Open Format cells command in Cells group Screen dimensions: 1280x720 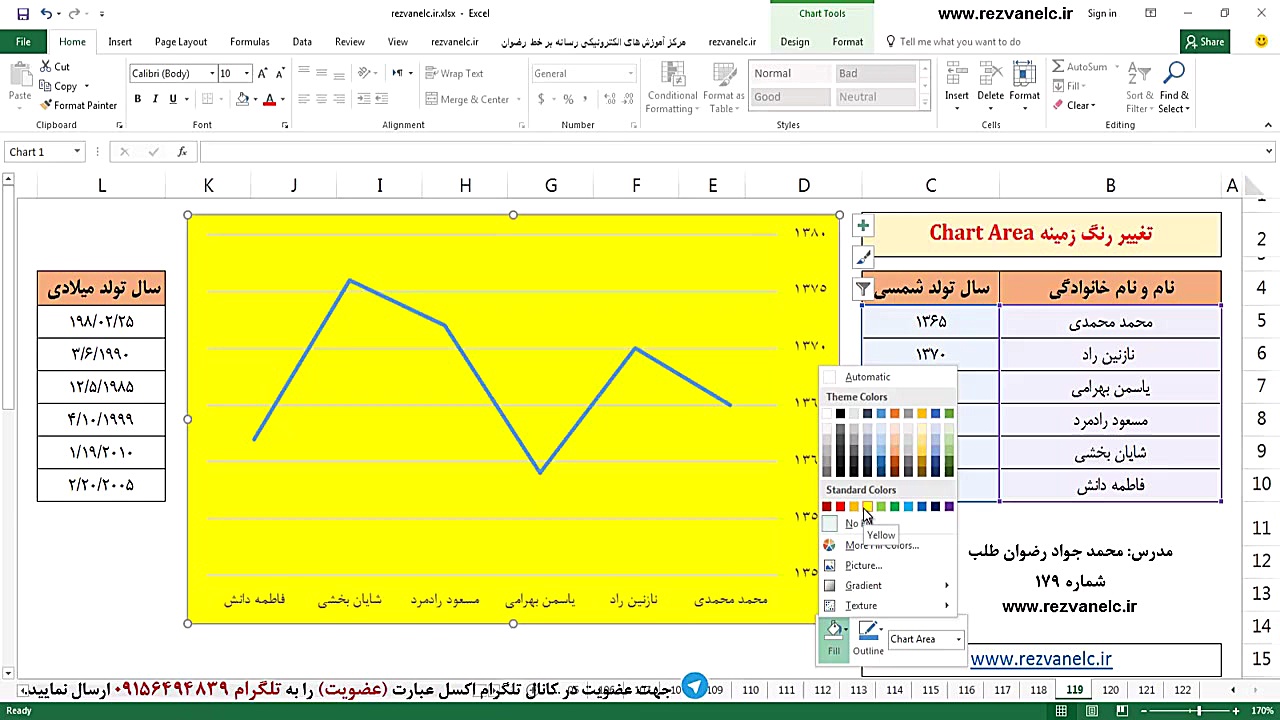click(x=1024, y=85)
